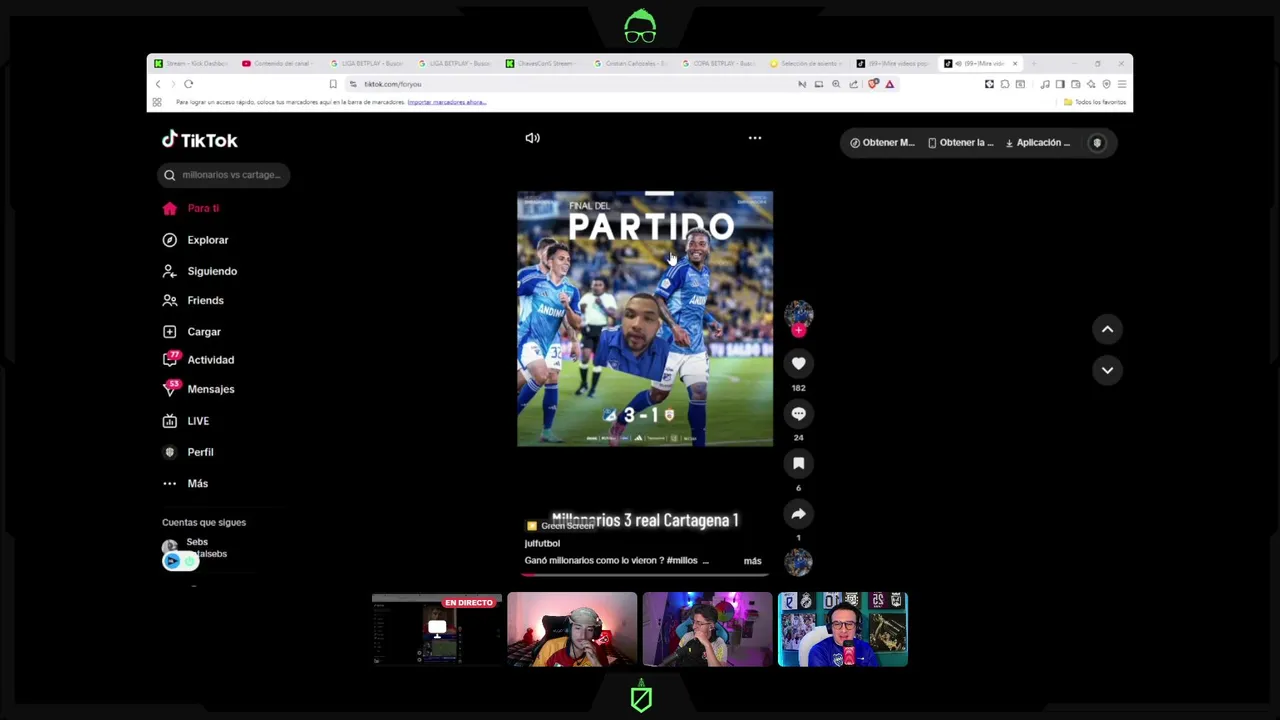This screenshot has width=1280, height=720.
Task: Click Aplicación download button
Action: (x=1038, y=143)
